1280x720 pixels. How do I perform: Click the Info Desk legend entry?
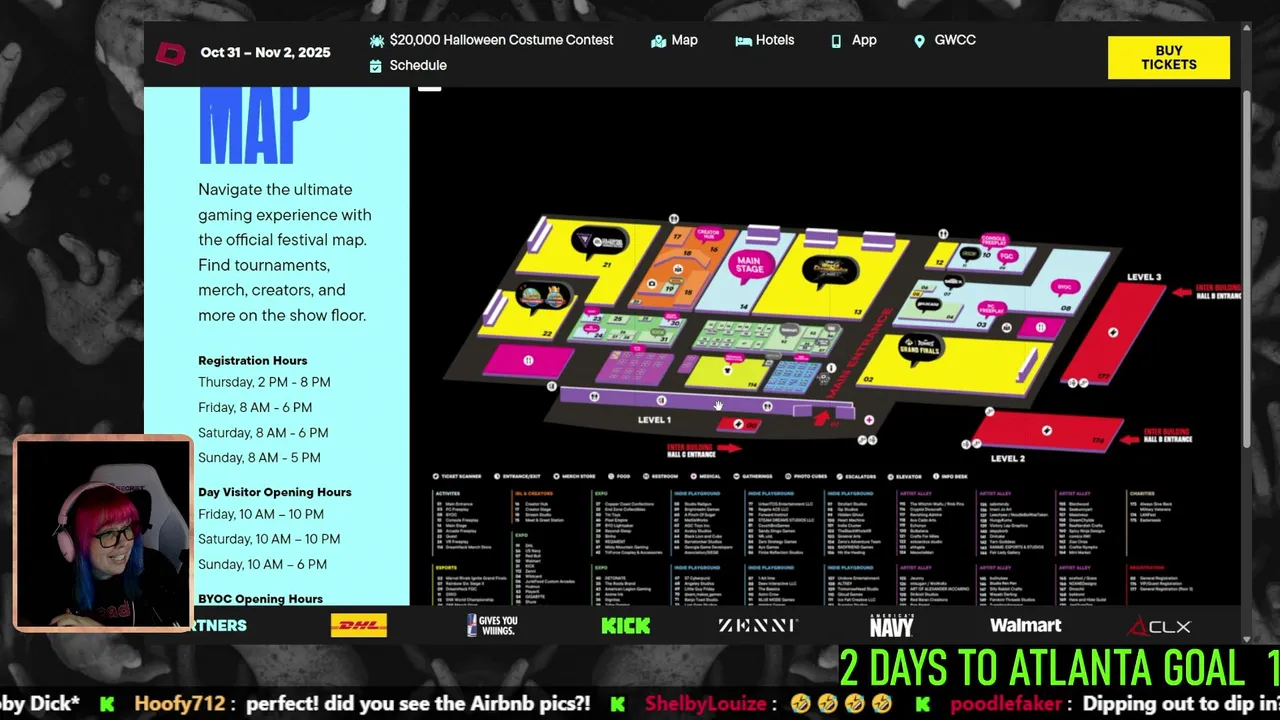click(950, 476)
